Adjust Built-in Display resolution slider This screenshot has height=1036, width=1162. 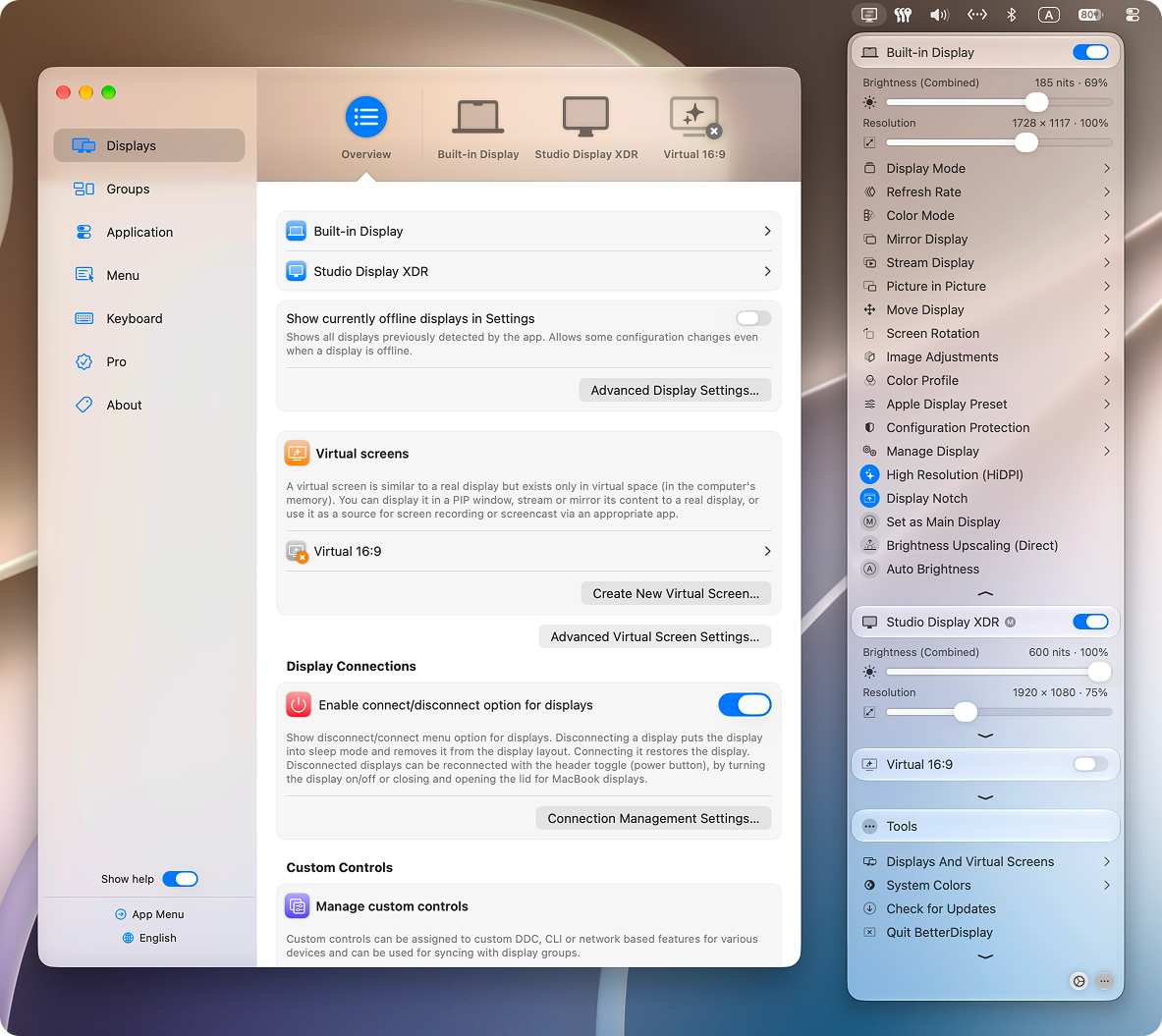pyautogui.click(x=998, y=142)
